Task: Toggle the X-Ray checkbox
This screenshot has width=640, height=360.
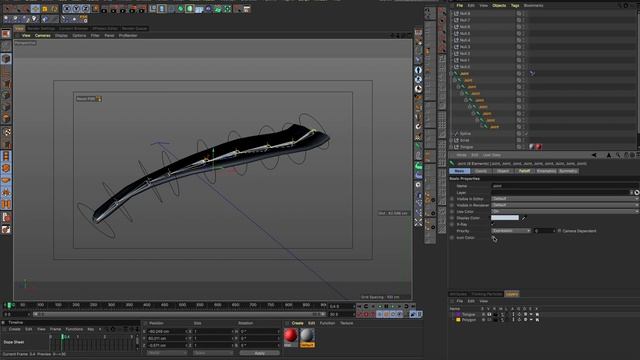Action: point(493,224)
